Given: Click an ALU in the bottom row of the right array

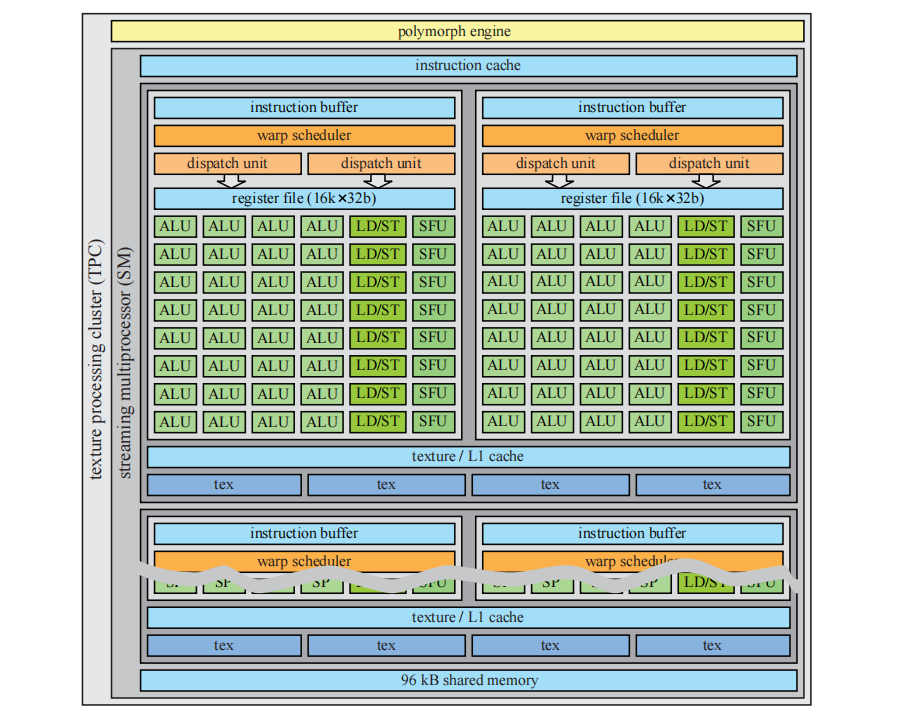Looking at the screenshot, I should point(551,421).
